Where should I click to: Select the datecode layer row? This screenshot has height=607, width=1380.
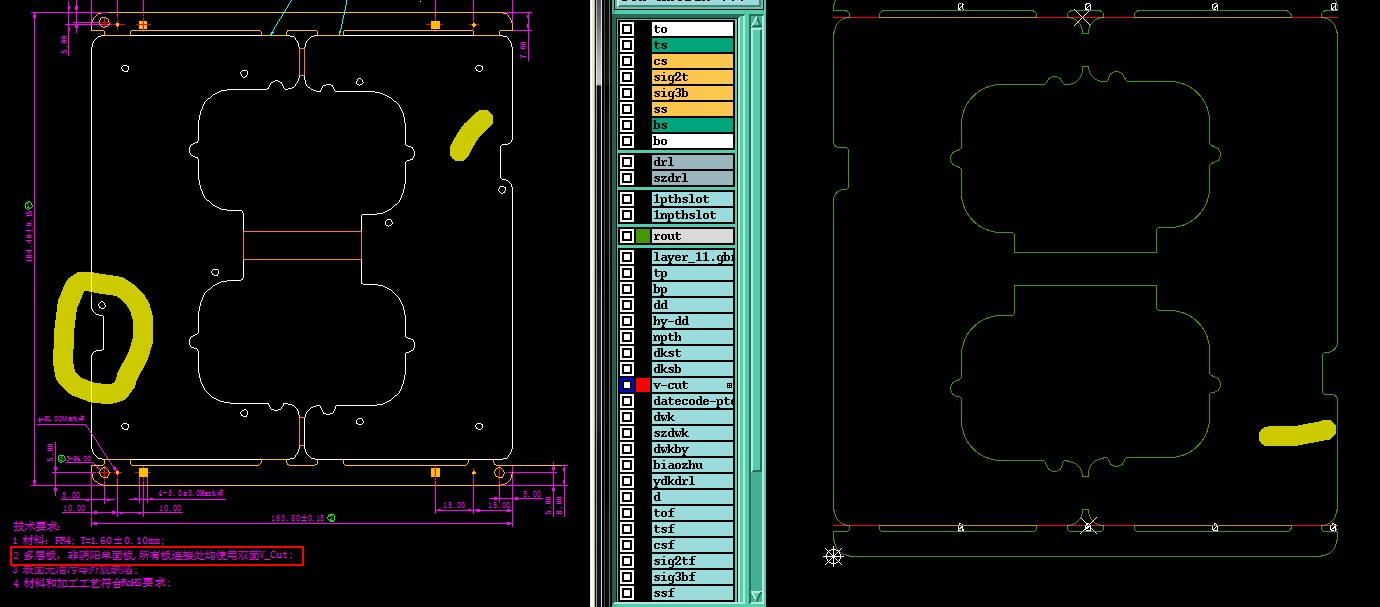[x=692, y=401]
